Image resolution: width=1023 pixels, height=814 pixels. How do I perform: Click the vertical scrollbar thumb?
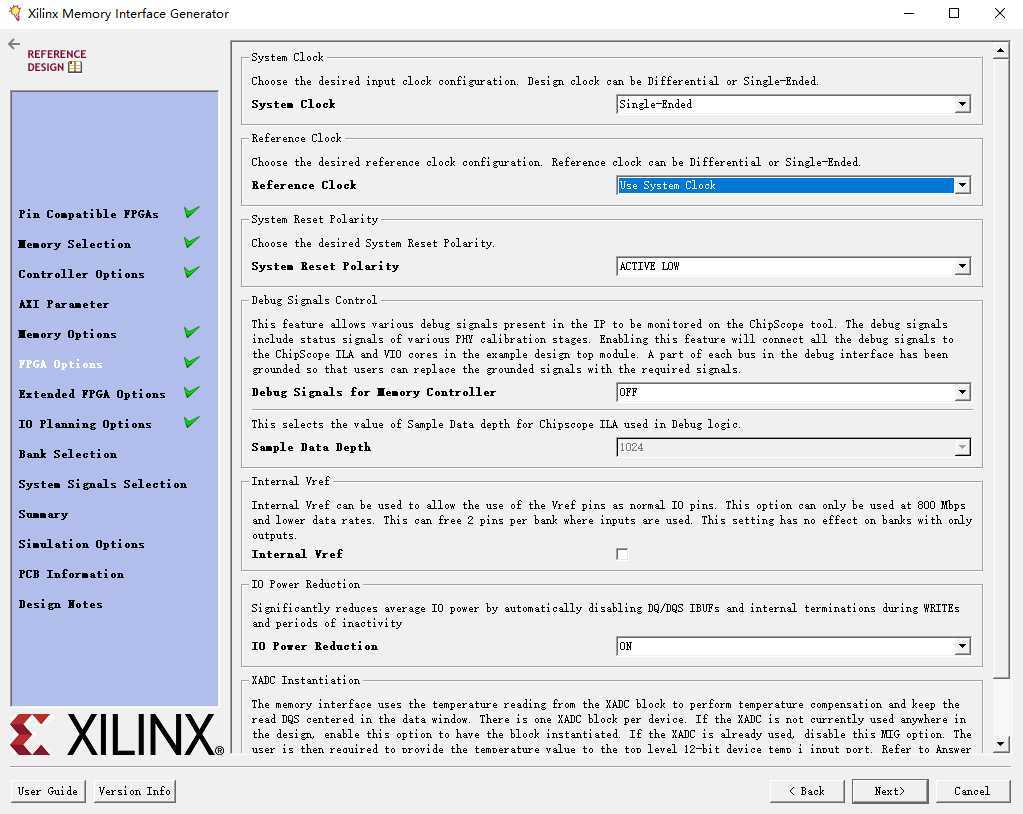(x=1001, y=368)
